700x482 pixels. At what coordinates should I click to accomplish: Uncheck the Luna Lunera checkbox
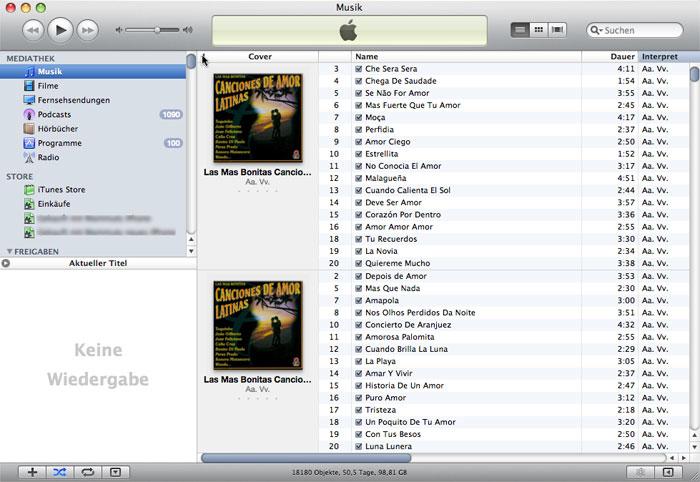click(358, 446)
